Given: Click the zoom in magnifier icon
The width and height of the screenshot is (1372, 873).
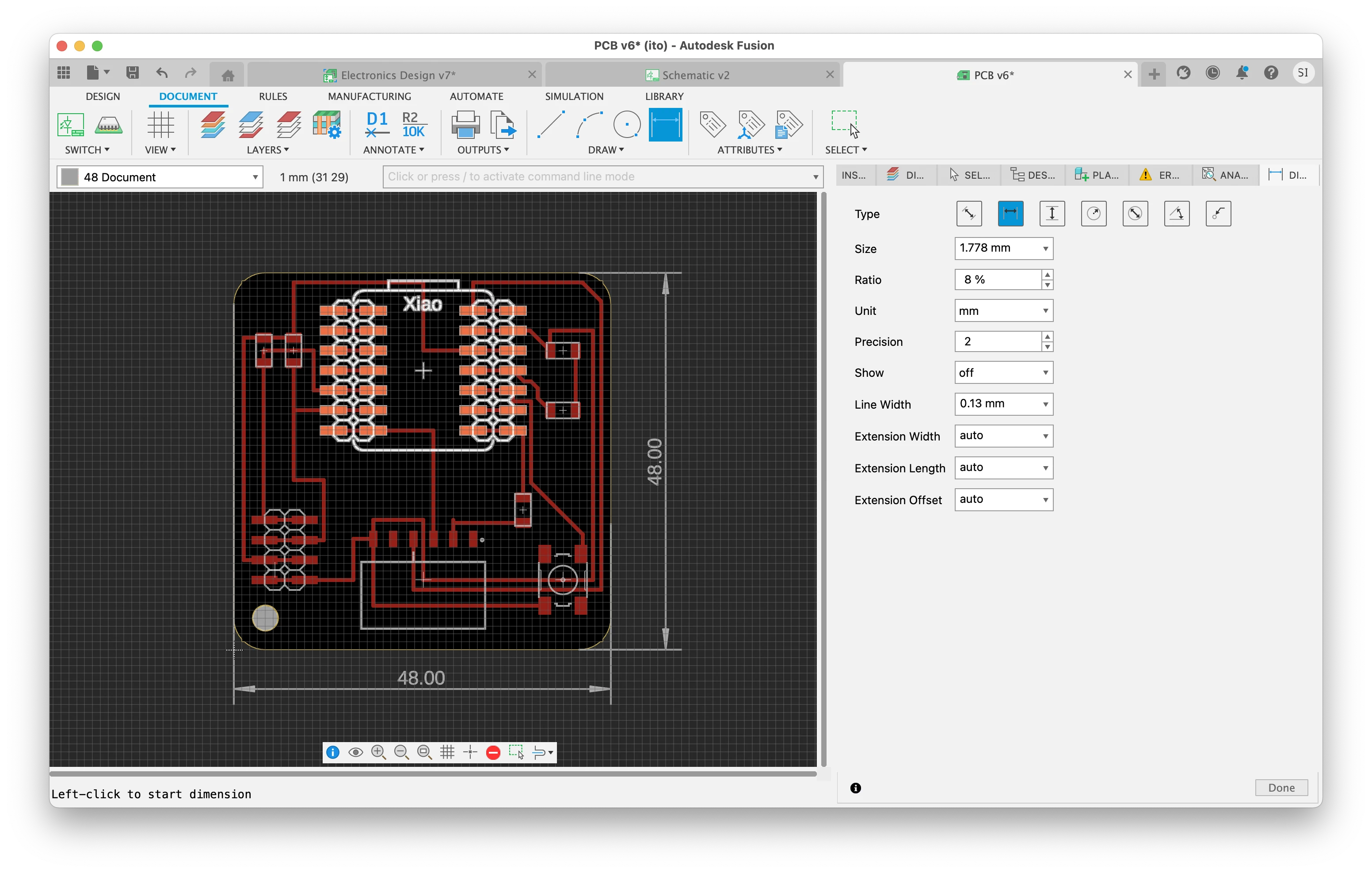Looking at the screenshot, I should (378, 752).
